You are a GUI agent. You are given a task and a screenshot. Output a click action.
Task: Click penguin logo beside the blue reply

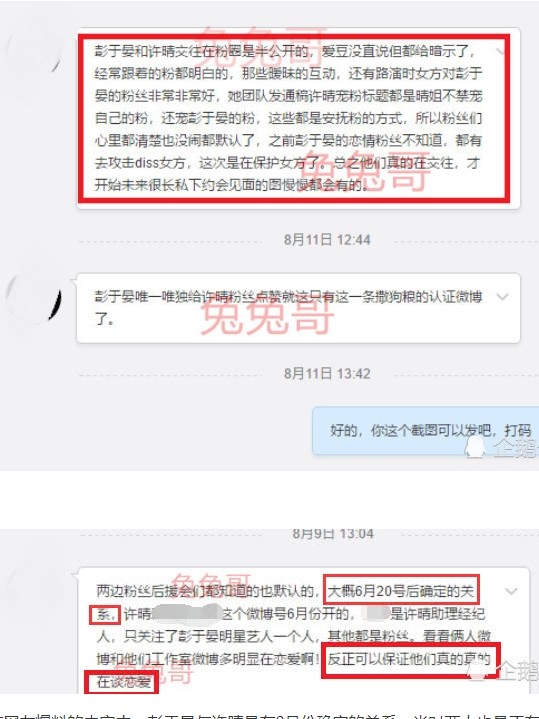click(x=475, y=446)
